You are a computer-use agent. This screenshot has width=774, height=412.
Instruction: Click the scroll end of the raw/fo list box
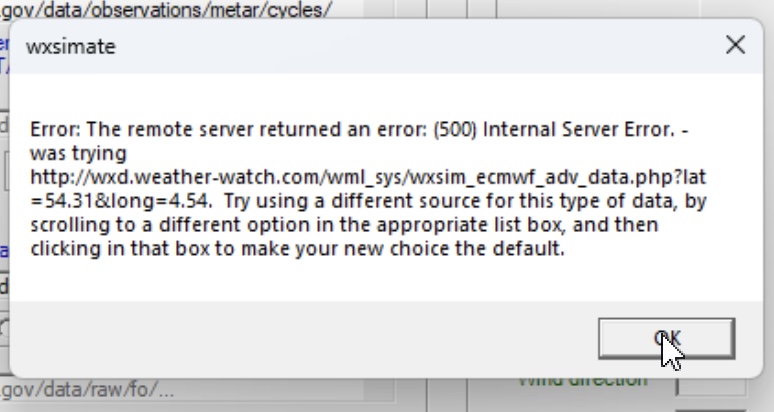[379, 390]
